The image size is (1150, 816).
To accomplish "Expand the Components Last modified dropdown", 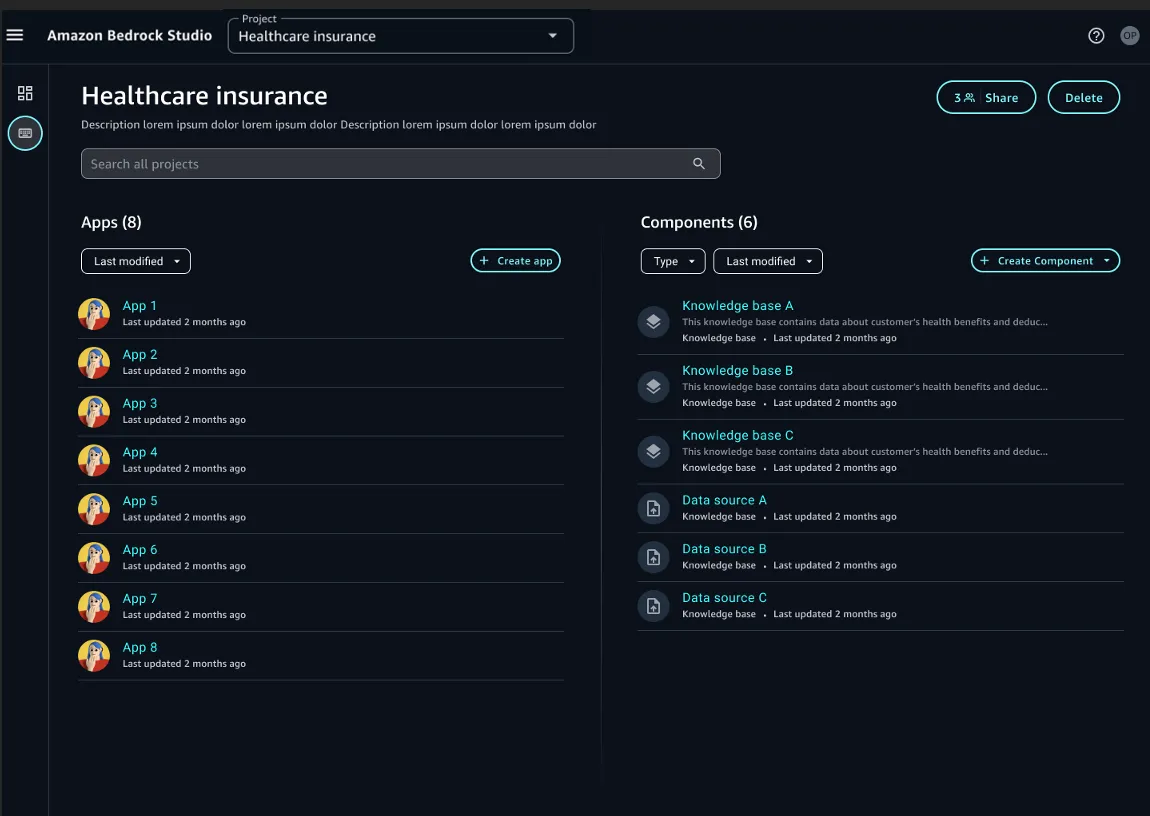I will click(x=767, y=261).
